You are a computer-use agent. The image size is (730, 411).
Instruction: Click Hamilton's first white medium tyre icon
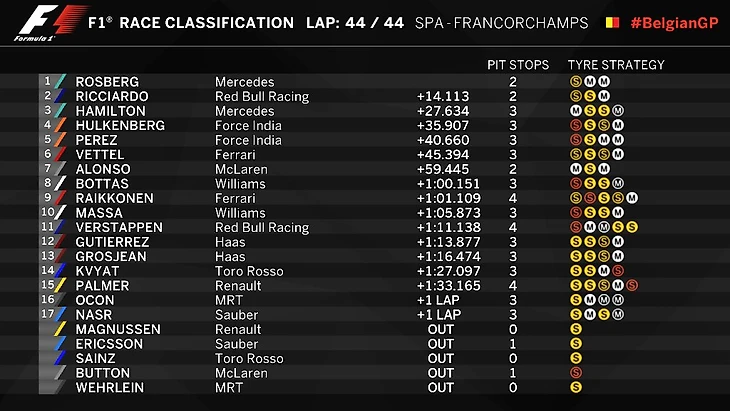pos(575,111)
